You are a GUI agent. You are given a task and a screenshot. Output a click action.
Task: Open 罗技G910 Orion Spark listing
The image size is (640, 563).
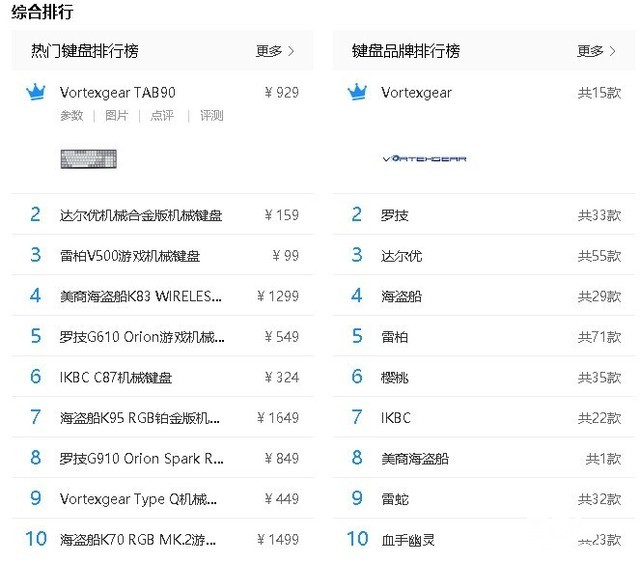pos(141,458)
